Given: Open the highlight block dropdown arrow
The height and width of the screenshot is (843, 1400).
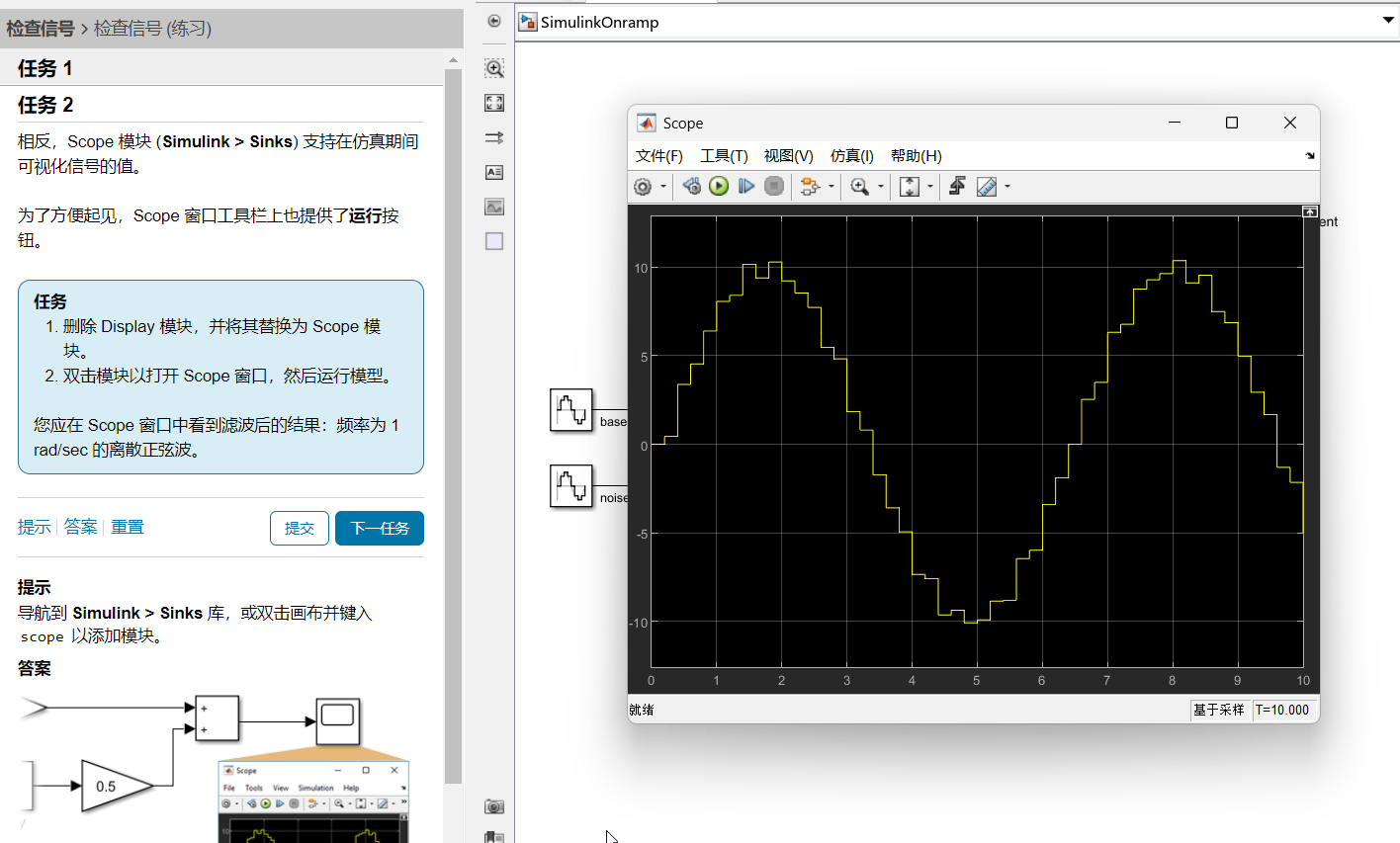Looking at the screenshot, I should [x=831, y=187].
